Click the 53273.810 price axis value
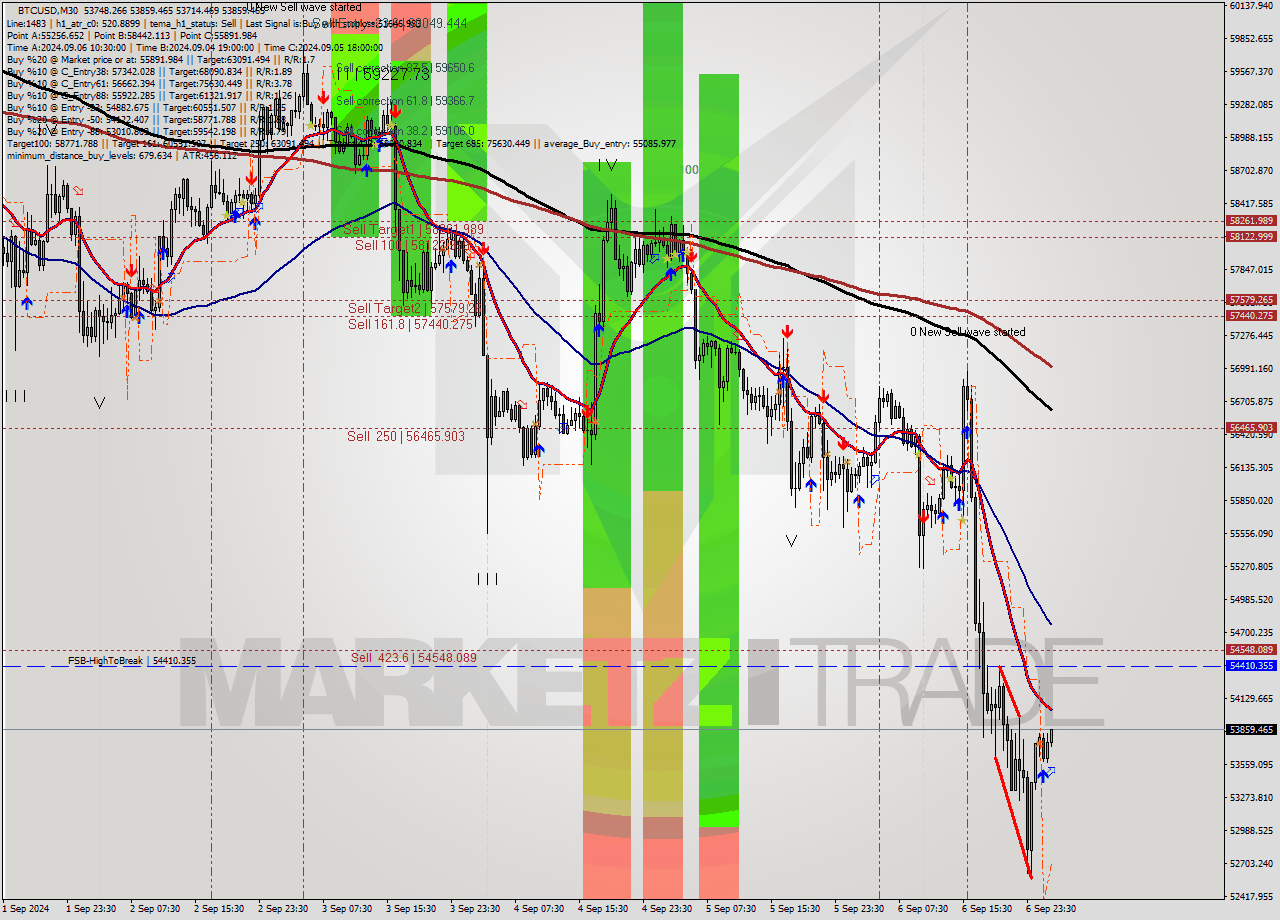 [x=1251, y=798]
